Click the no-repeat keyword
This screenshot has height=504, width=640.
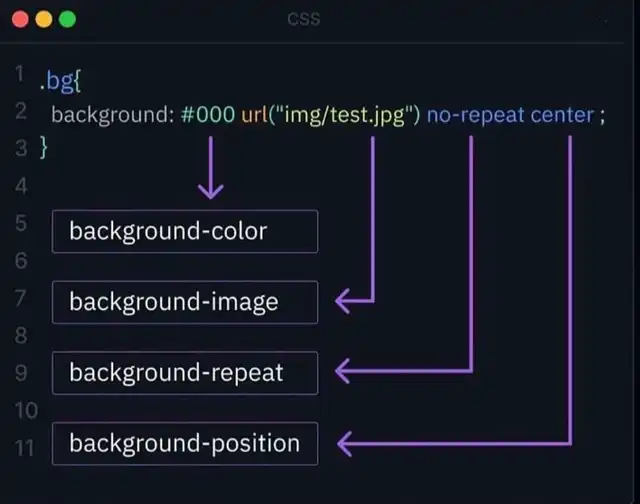(473, 114)
